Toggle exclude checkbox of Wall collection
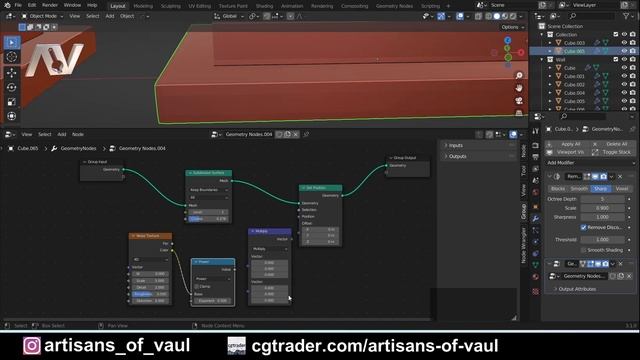This screenshot has width=640, height=360. click(616, 59)
